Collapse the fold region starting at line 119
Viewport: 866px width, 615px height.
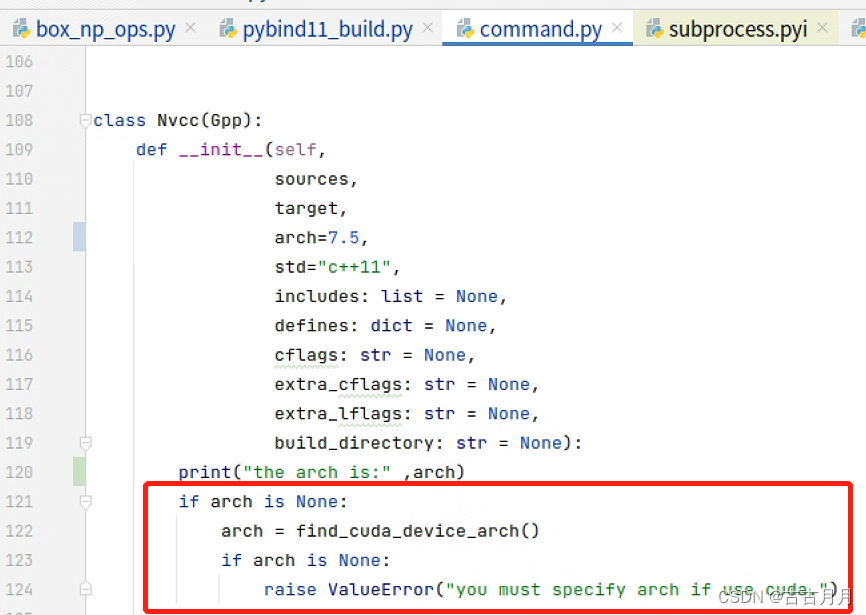tap(85, 442)
